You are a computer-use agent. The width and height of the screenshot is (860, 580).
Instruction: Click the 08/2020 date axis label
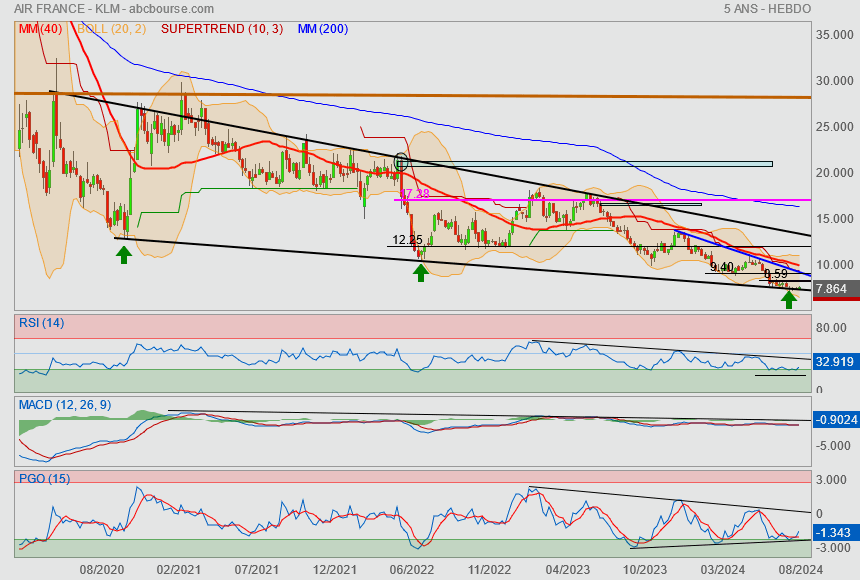(101, 570)
